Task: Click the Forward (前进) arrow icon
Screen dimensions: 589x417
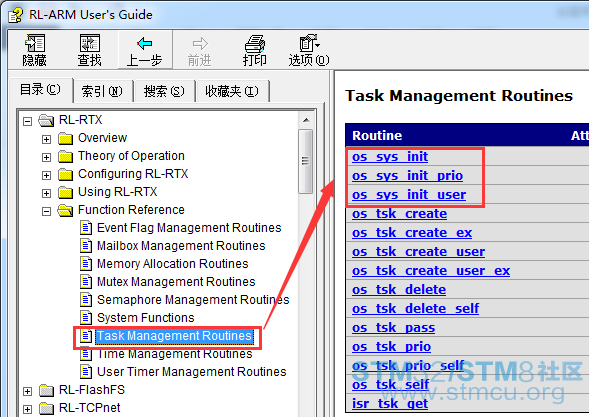Action: tap(200, 44)
